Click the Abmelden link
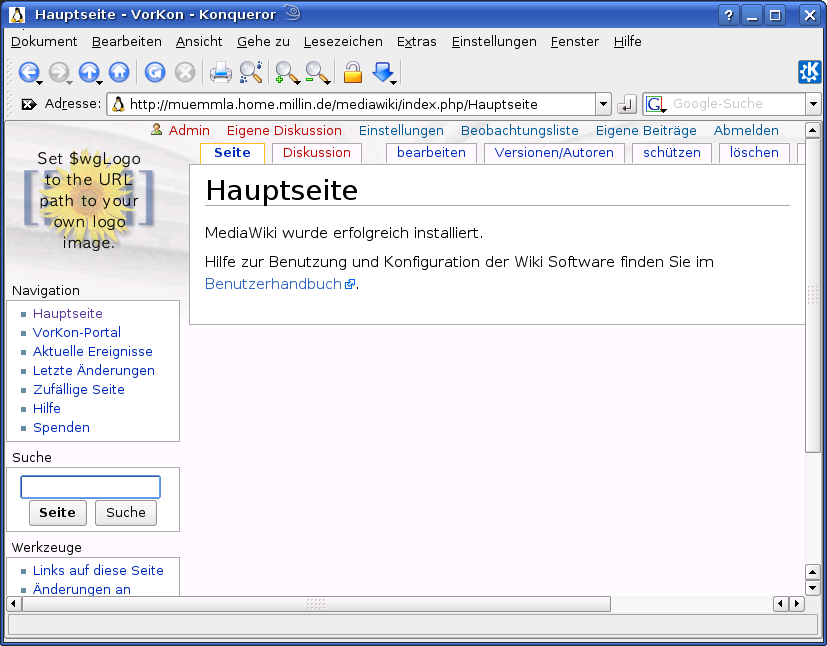Screen dimensions: 827x646 (x=746, y=130)
